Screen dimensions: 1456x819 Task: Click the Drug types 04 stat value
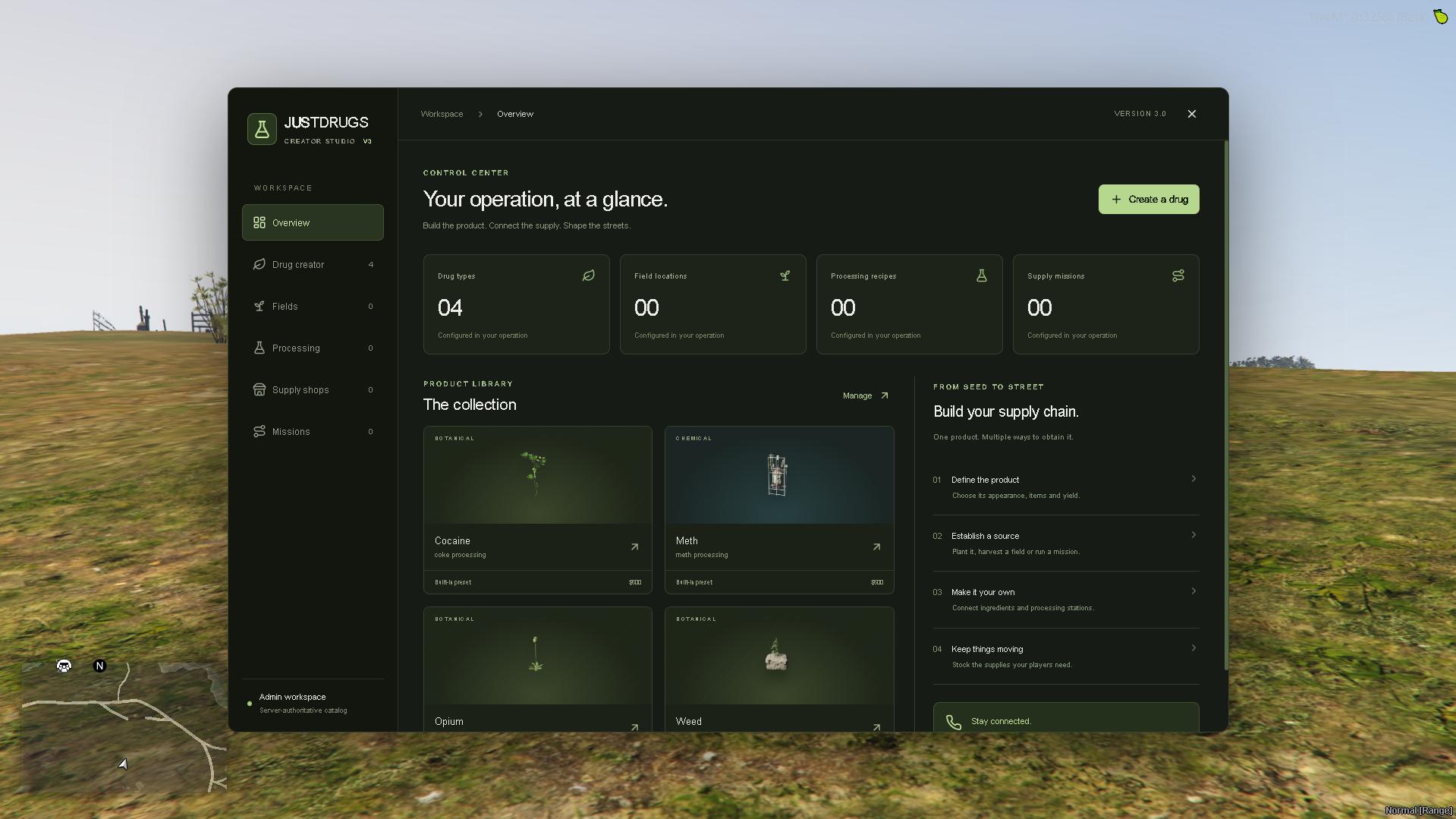tap(450, 307)
